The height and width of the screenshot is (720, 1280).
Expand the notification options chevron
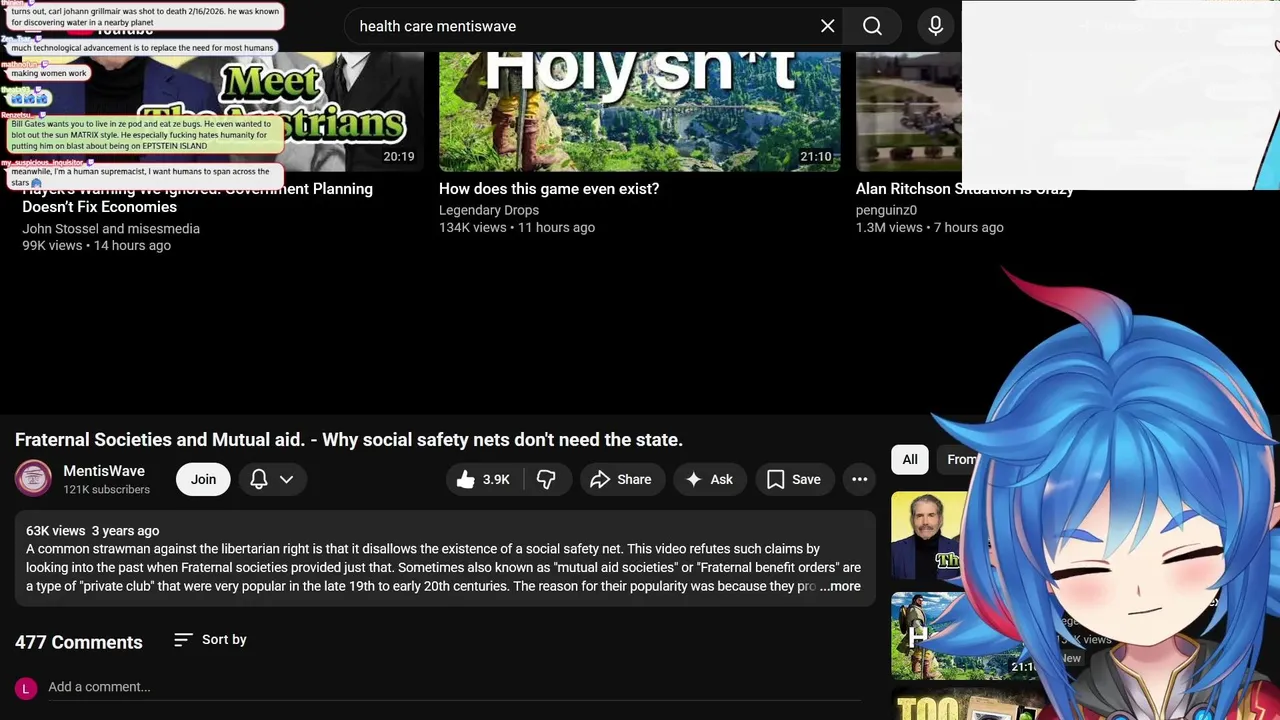pyautogui.click(x=287, y=480)
